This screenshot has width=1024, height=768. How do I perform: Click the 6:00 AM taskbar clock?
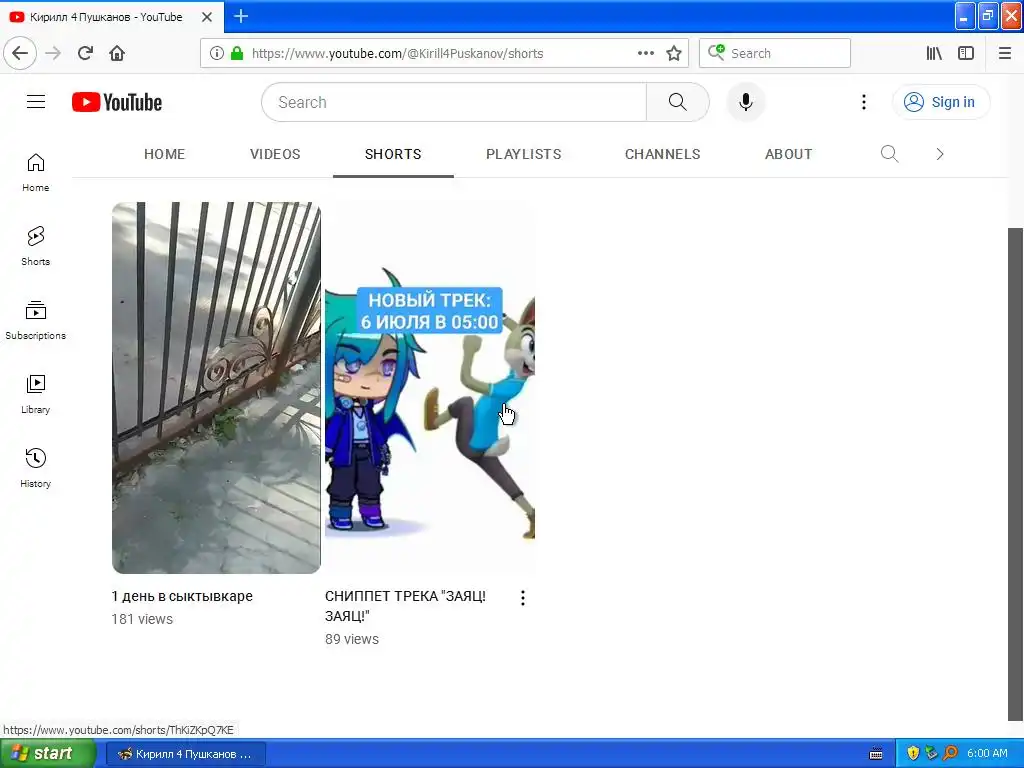click(987, 754)
